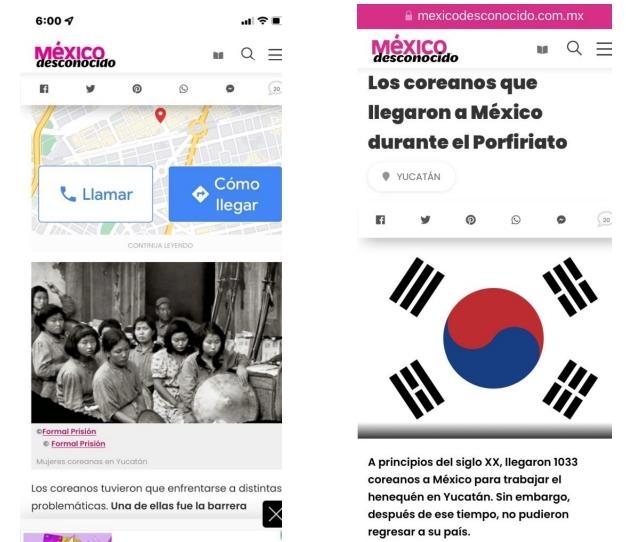Open the hamburger menu in left header

[x=275, y=54]
